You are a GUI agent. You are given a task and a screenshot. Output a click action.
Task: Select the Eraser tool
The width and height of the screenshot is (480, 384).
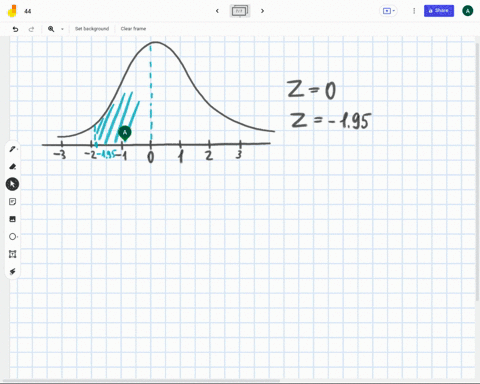pyautogui.click(x=12, y=166)
